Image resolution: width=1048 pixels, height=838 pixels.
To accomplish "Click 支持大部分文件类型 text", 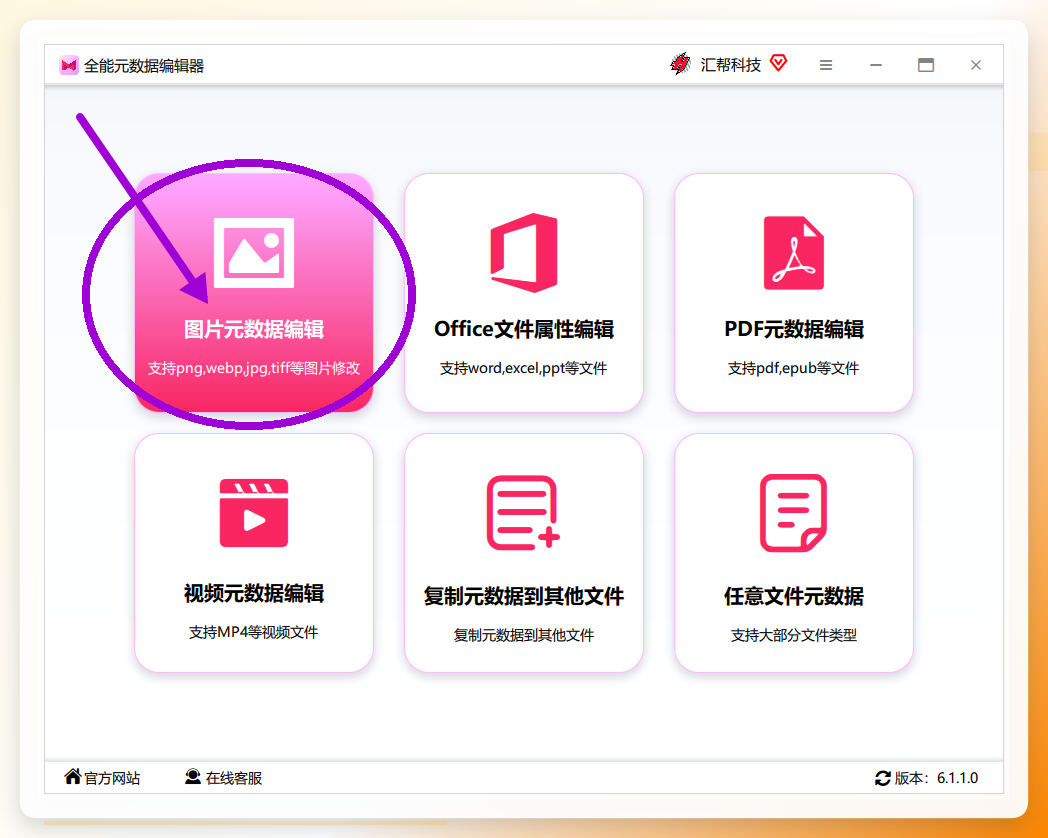I will (794, 635).
